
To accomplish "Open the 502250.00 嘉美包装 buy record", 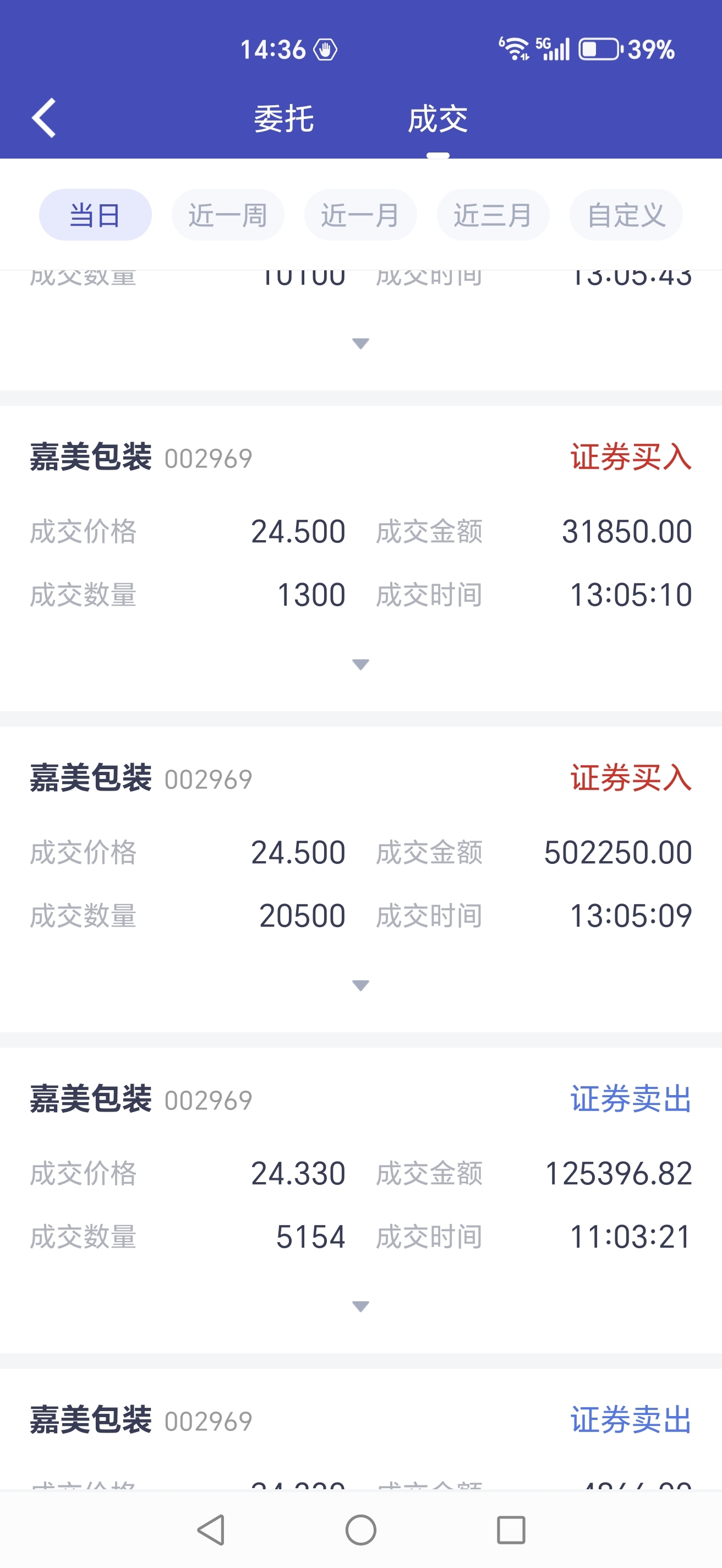I will (x=360, y=879).
